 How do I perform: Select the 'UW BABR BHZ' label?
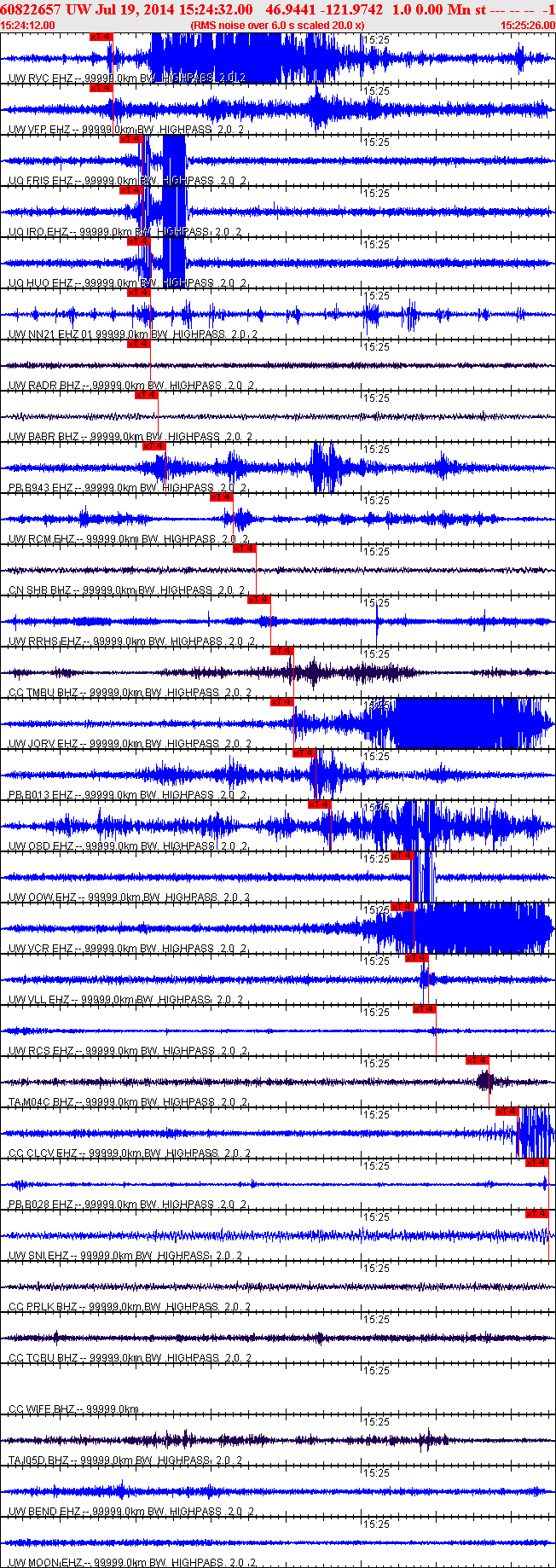(44, 437)
